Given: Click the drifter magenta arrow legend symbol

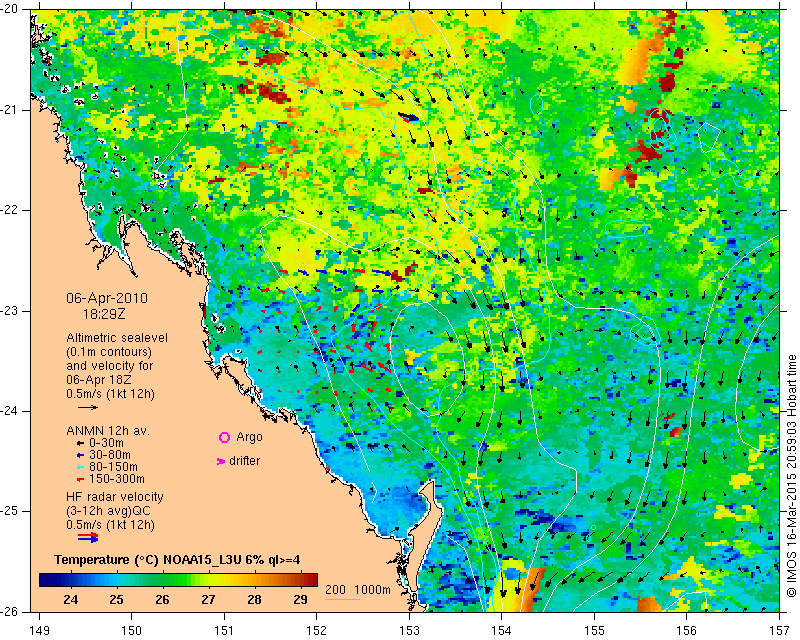Looking at the screenshot, I should (x=221, y=461).
